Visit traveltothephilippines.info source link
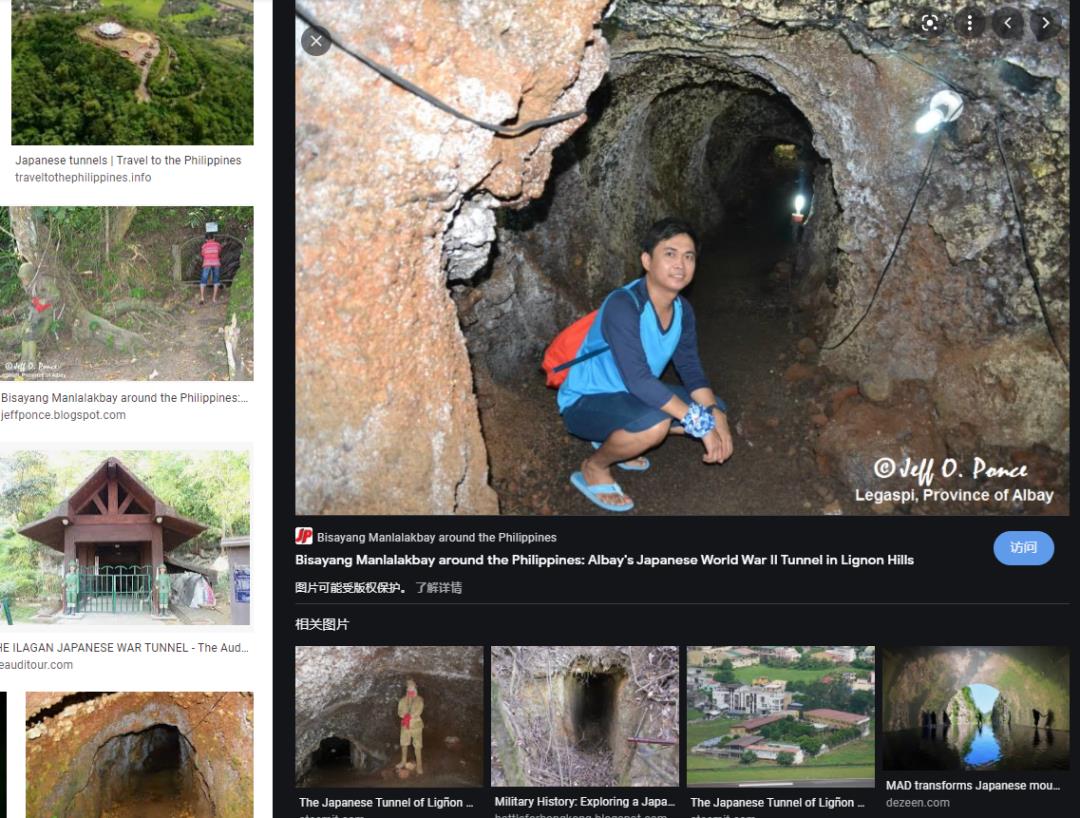 83,177
